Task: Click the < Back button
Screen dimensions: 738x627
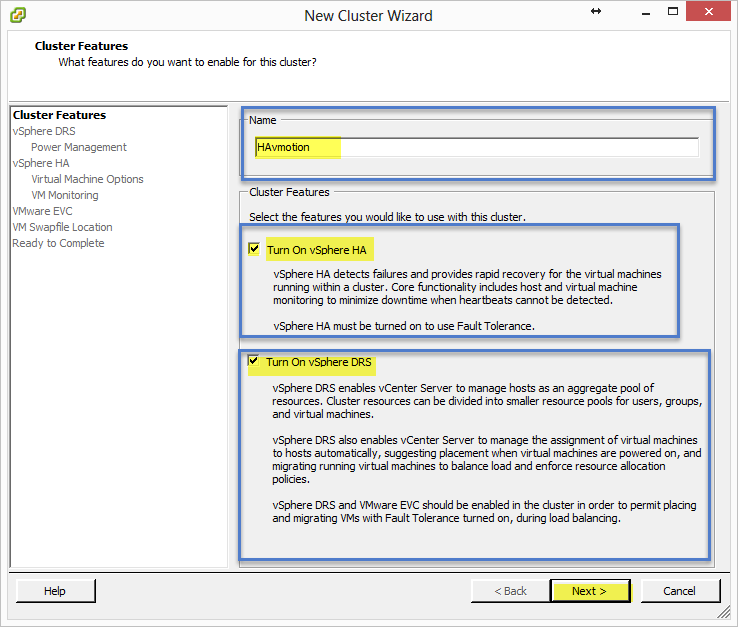Action: [x=510, y=591]
